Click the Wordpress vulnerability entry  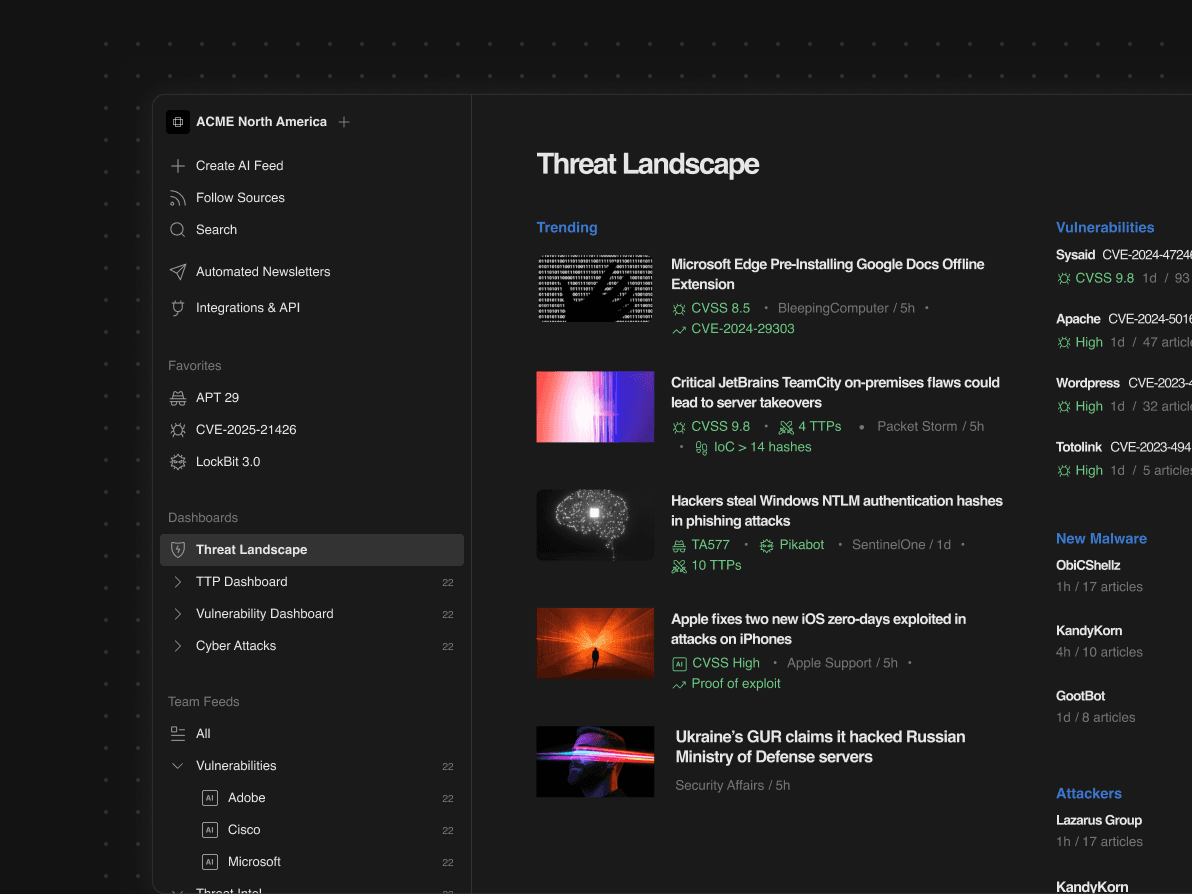1124,395
